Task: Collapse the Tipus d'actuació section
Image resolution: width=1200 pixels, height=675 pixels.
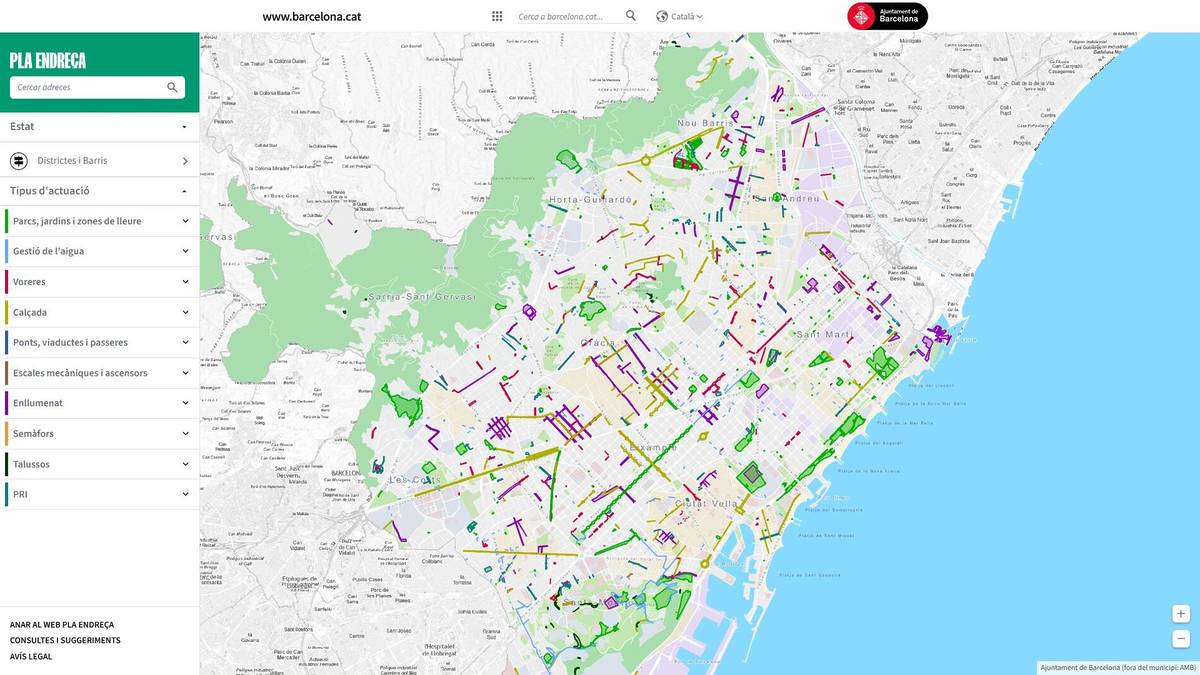Action: click(97, 190)
